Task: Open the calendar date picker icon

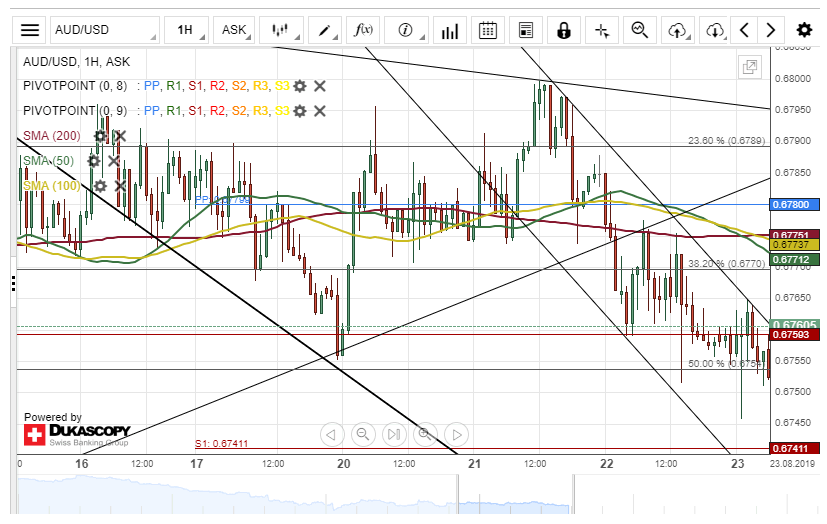Action: [x=488, y=30]
